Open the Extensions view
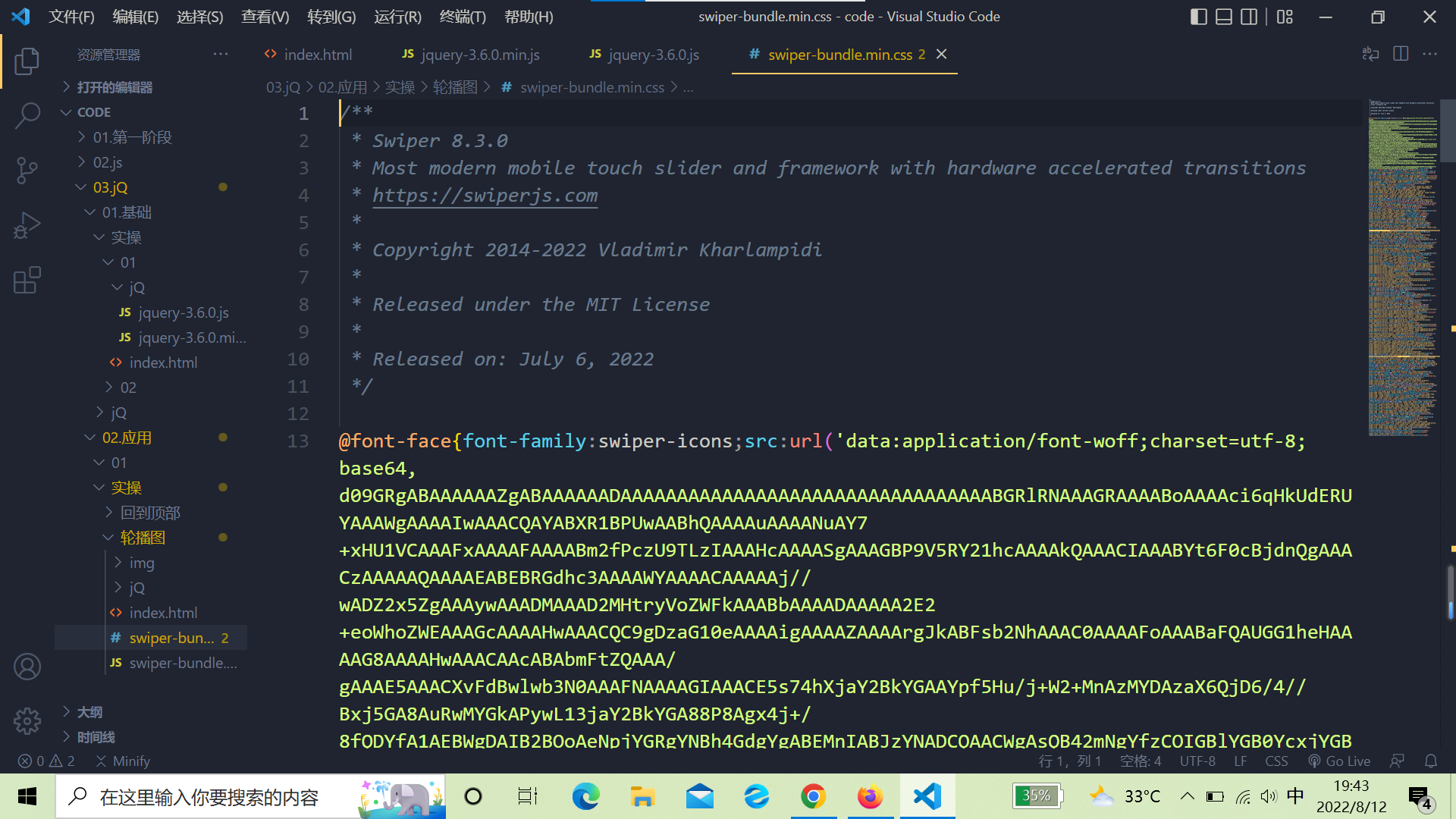The width and height of the screenshot is (1456, 819). click(27, 280)
